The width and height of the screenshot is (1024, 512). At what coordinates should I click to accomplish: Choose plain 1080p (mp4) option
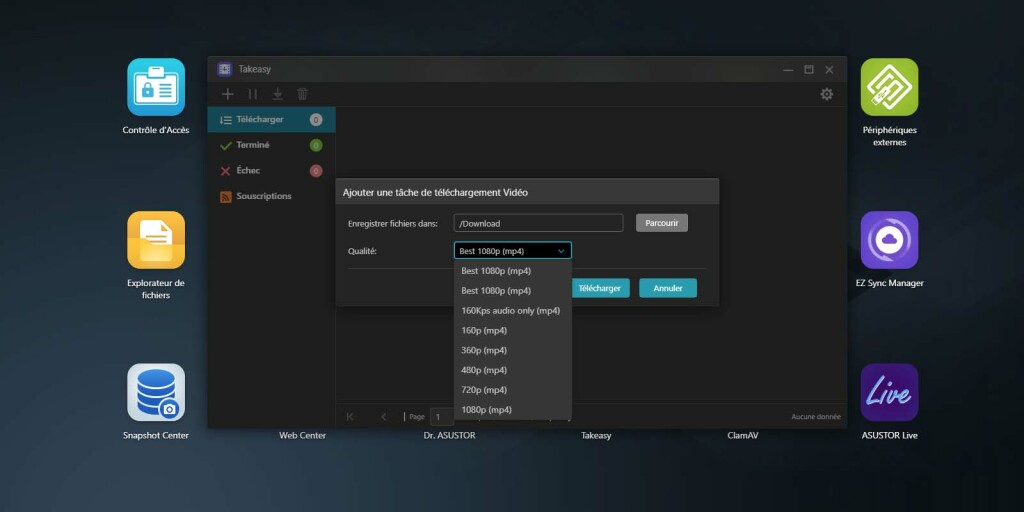tap(513, 409)
